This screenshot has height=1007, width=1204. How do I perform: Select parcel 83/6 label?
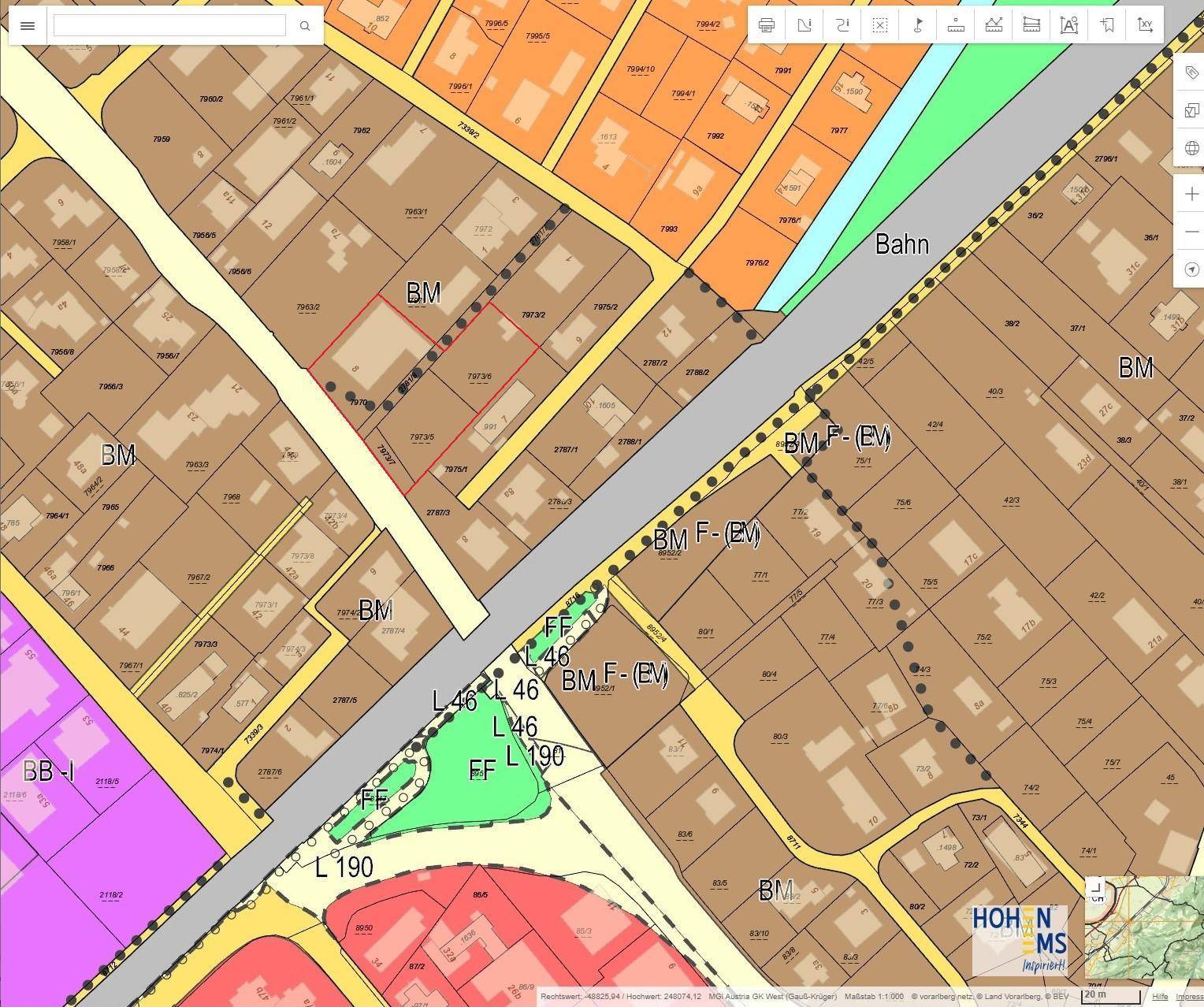click(685, 834)
